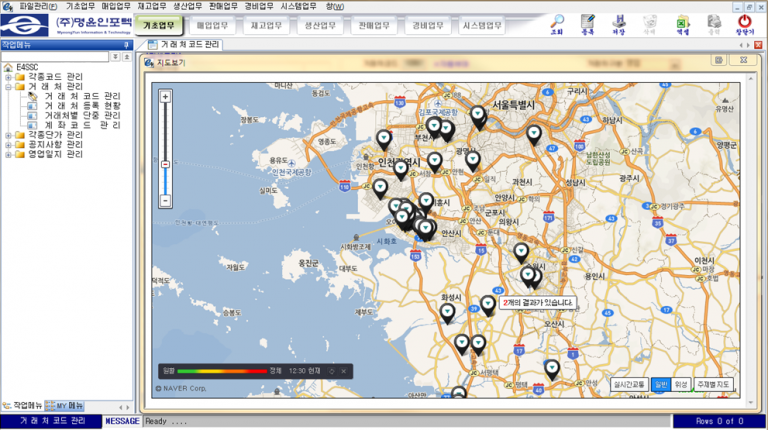Image resolution: width=768 pixels, height=430 pixels.
Task: Select 거래처별 단종 관리 tree item
Action: click(x=82, y=115)
